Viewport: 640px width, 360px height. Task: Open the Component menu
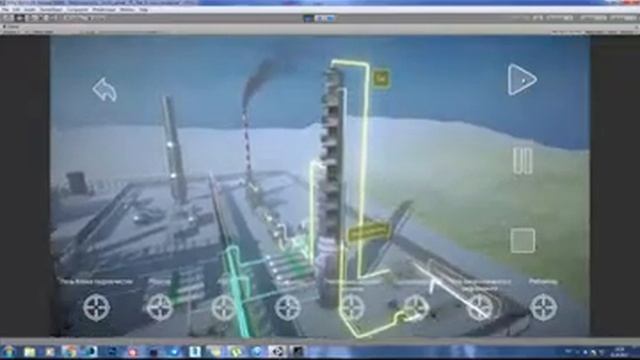78,9
